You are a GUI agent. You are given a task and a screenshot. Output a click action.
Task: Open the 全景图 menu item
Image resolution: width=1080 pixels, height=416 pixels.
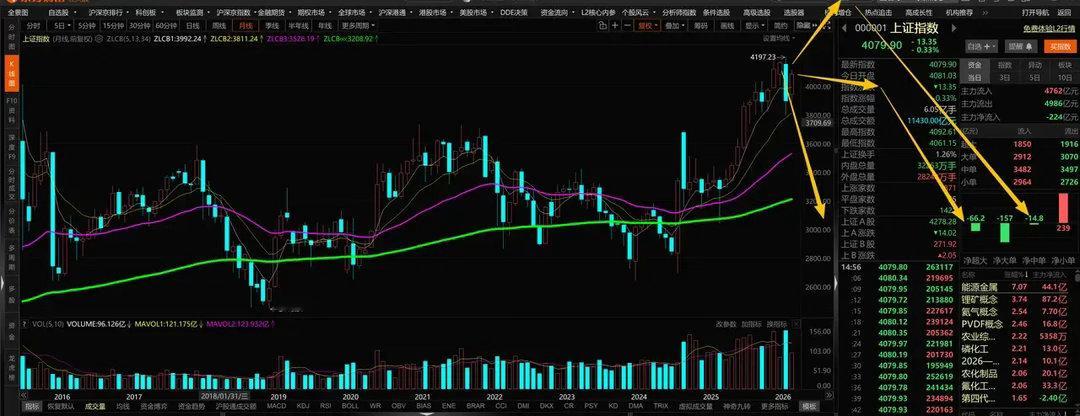pyautogui.click(x=18, y=12)
